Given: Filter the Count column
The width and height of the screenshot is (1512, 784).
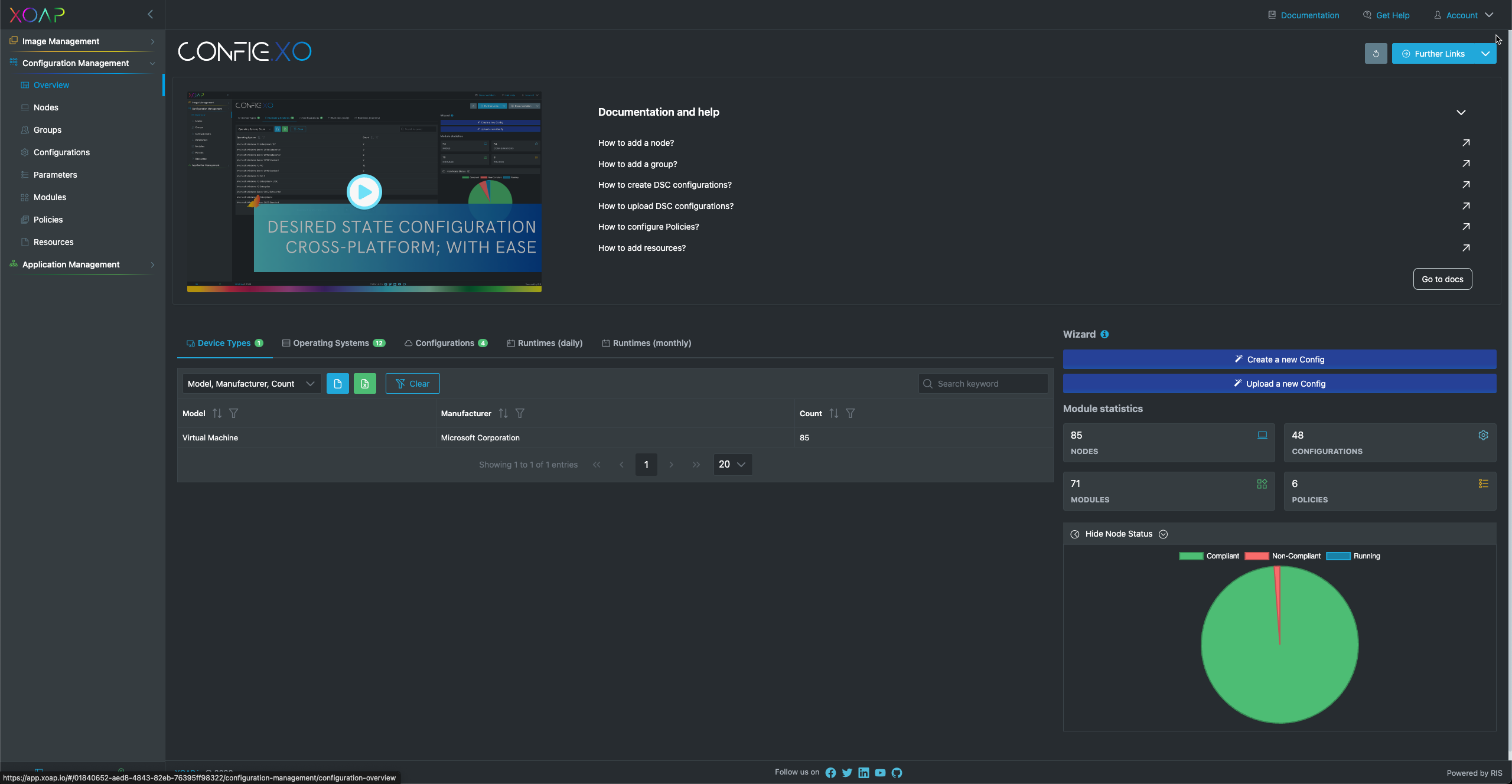Looking at the screenshot, I should pos(850,413).
